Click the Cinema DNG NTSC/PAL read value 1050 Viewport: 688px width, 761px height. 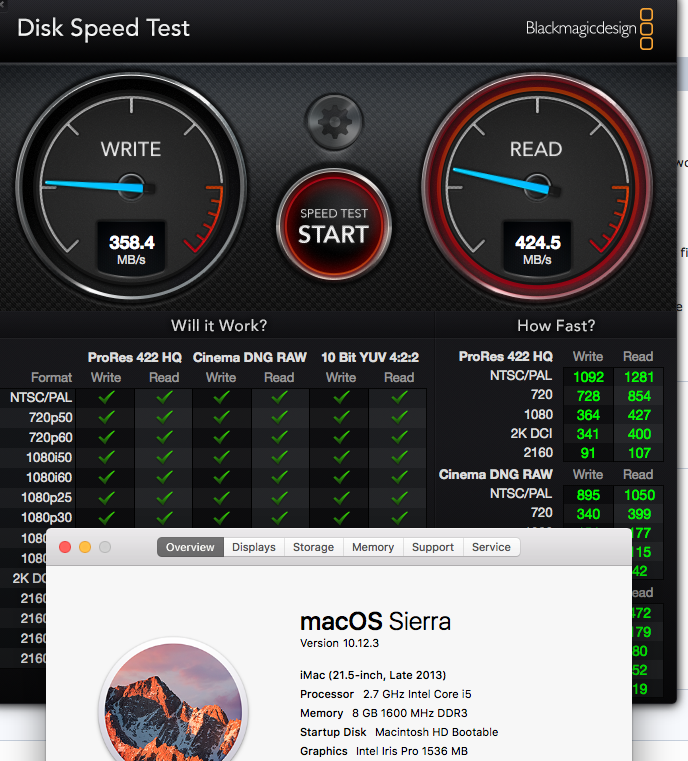click(639, 495)
